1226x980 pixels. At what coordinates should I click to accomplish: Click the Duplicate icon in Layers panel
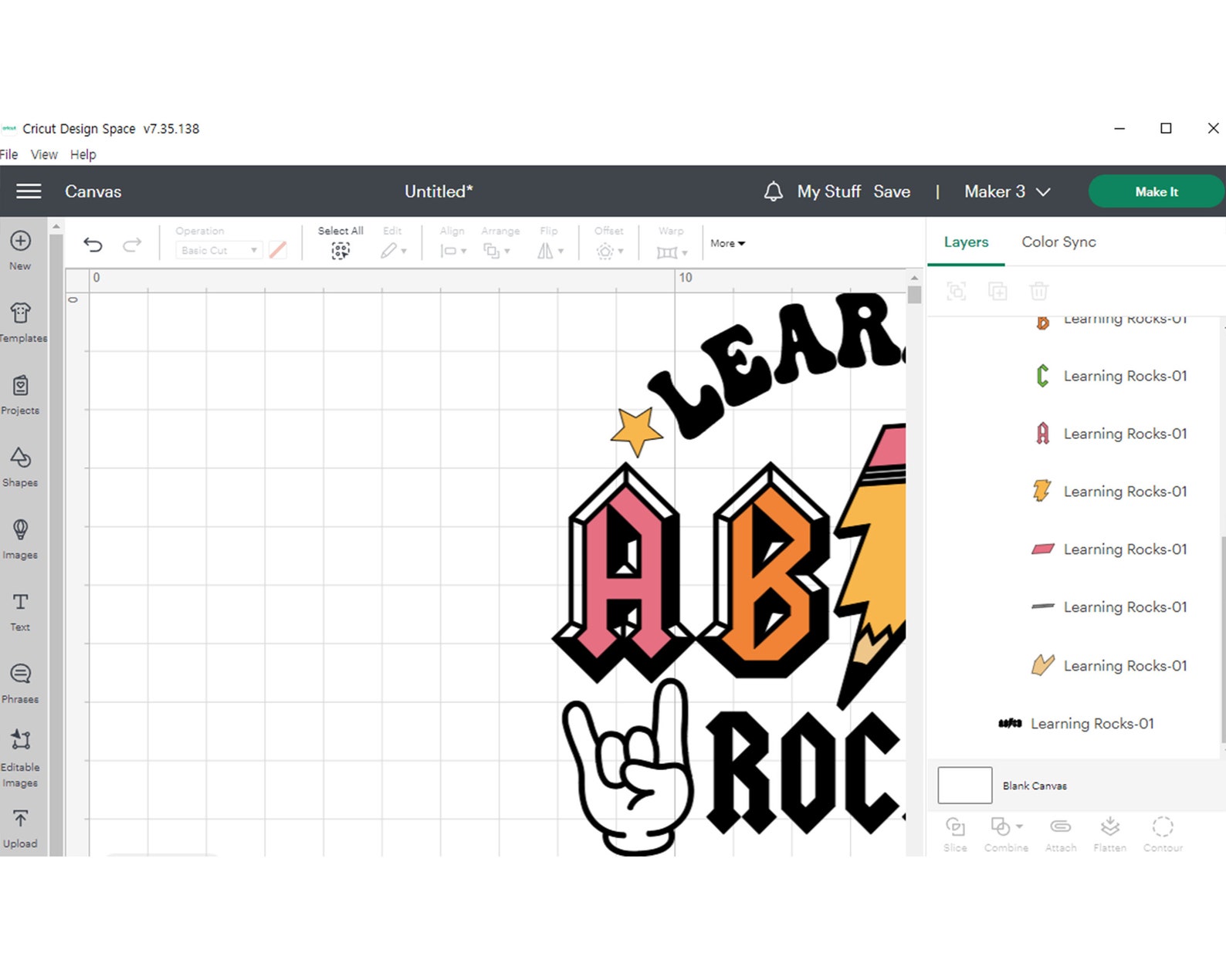997,291
